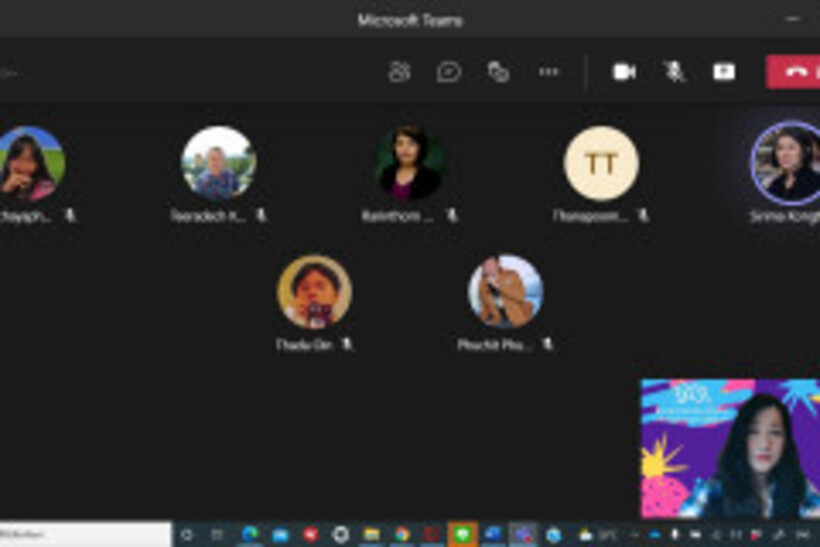The image size is (820, 547).
Task: Click the Thada participant avatar
Action: pyautogui.click(x=314, y=292)
